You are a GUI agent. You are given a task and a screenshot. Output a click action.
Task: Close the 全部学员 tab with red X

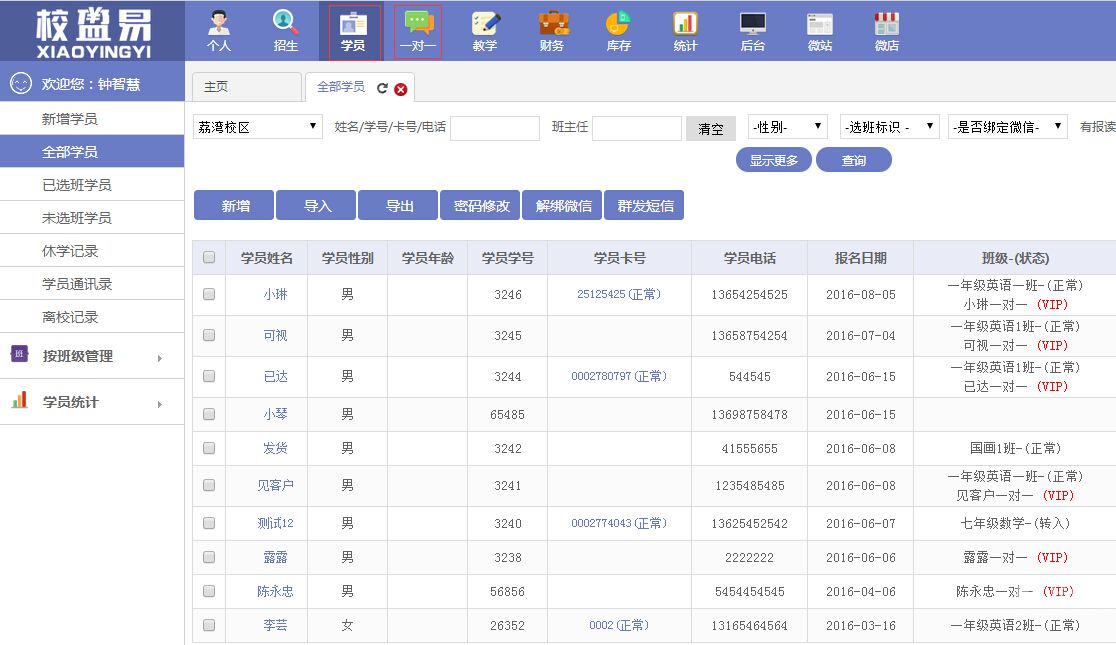(x=401, y=89)
